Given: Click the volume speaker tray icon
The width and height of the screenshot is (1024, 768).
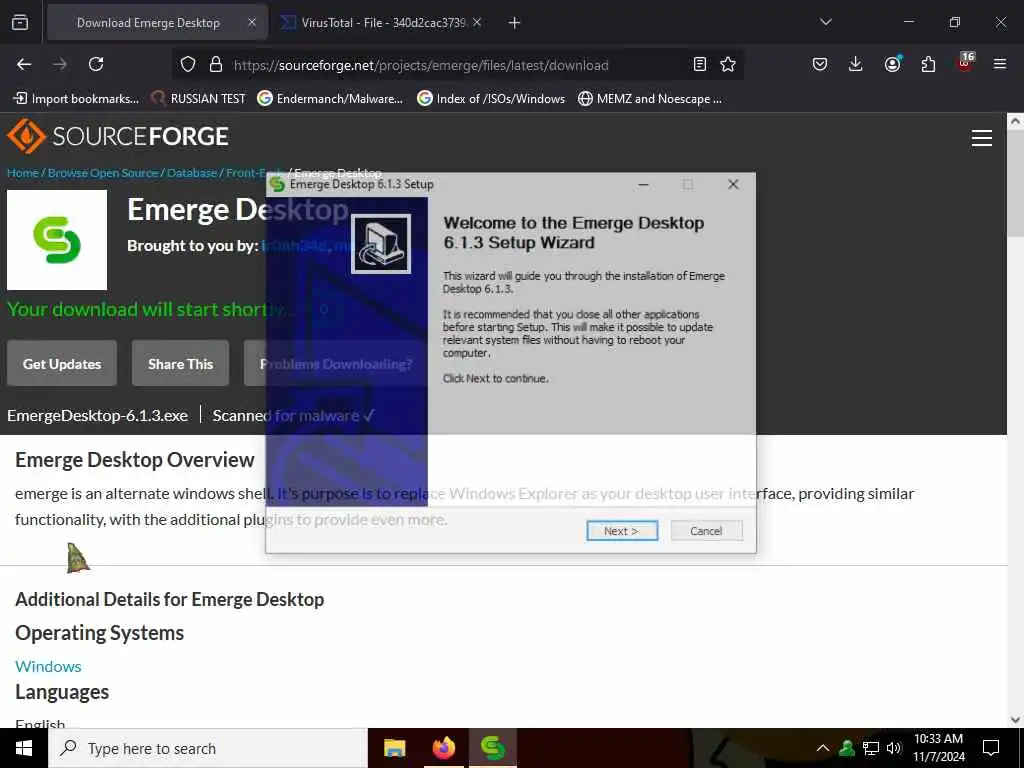Looking at the screenshot, I should (x=894, y=748).
